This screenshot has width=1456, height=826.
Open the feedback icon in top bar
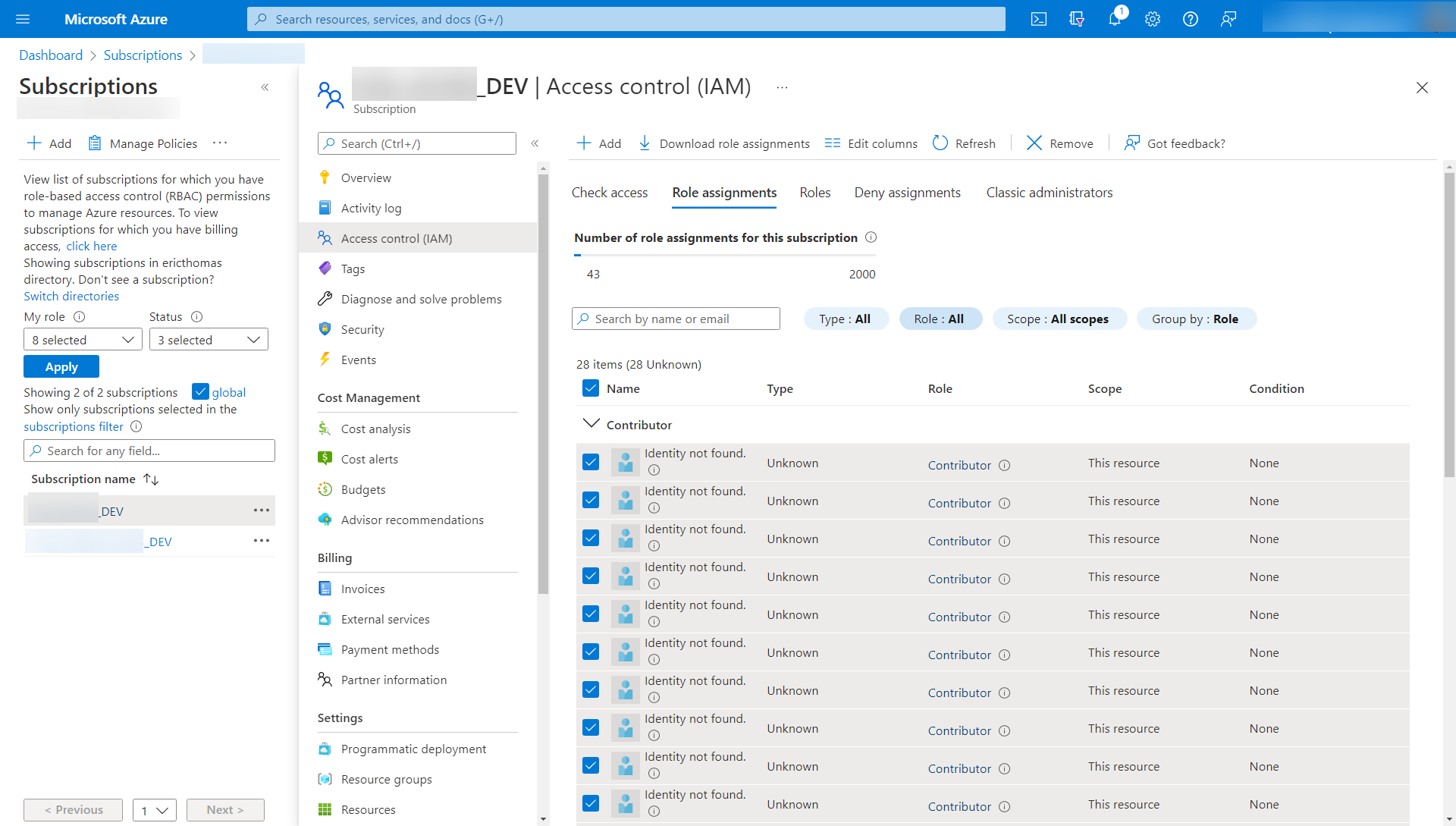click(x=1228, y=19)
